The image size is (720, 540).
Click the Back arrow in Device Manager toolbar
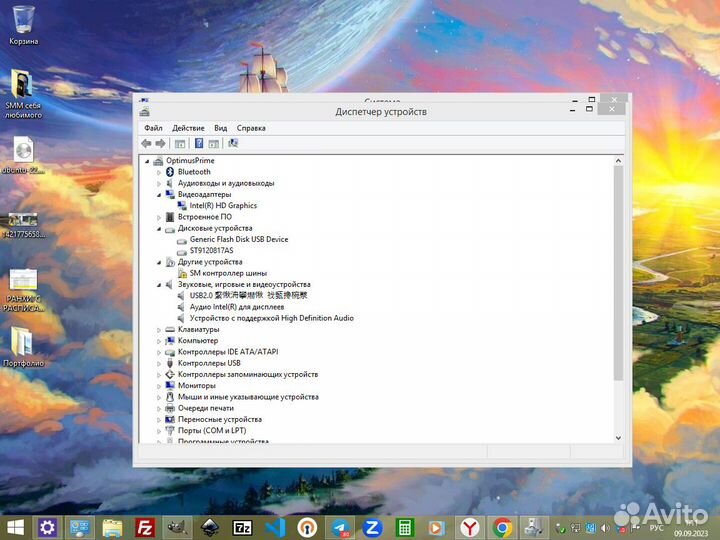(x=146, y=143)
